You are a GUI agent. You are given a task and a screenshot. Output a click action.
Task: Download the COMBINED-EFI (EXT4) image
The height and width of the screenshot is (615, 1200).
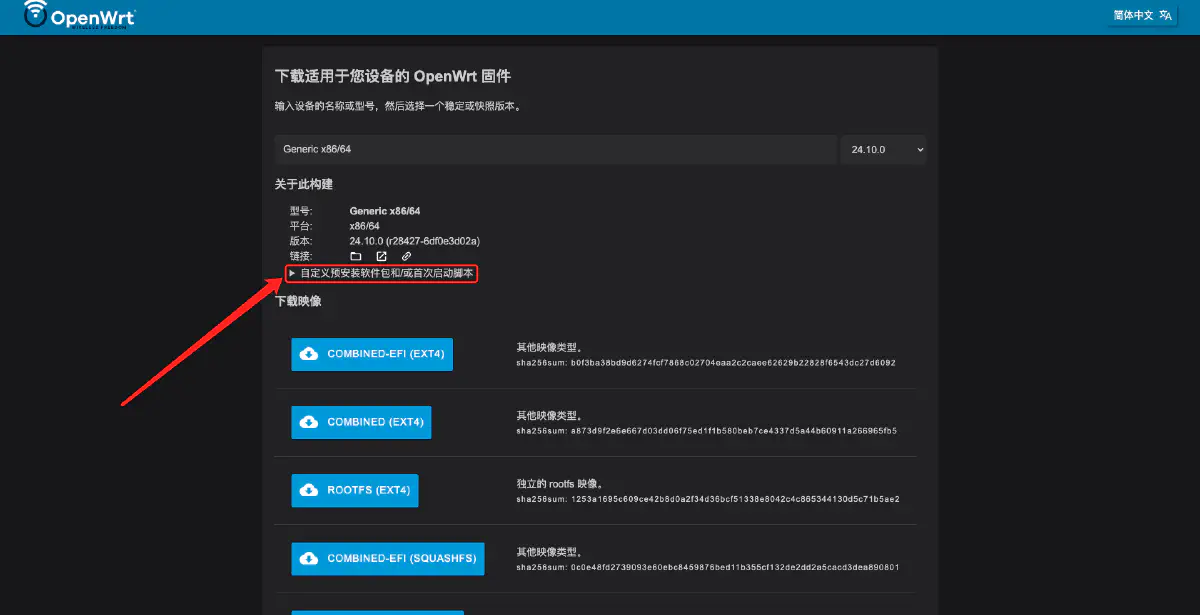point(372,354)
